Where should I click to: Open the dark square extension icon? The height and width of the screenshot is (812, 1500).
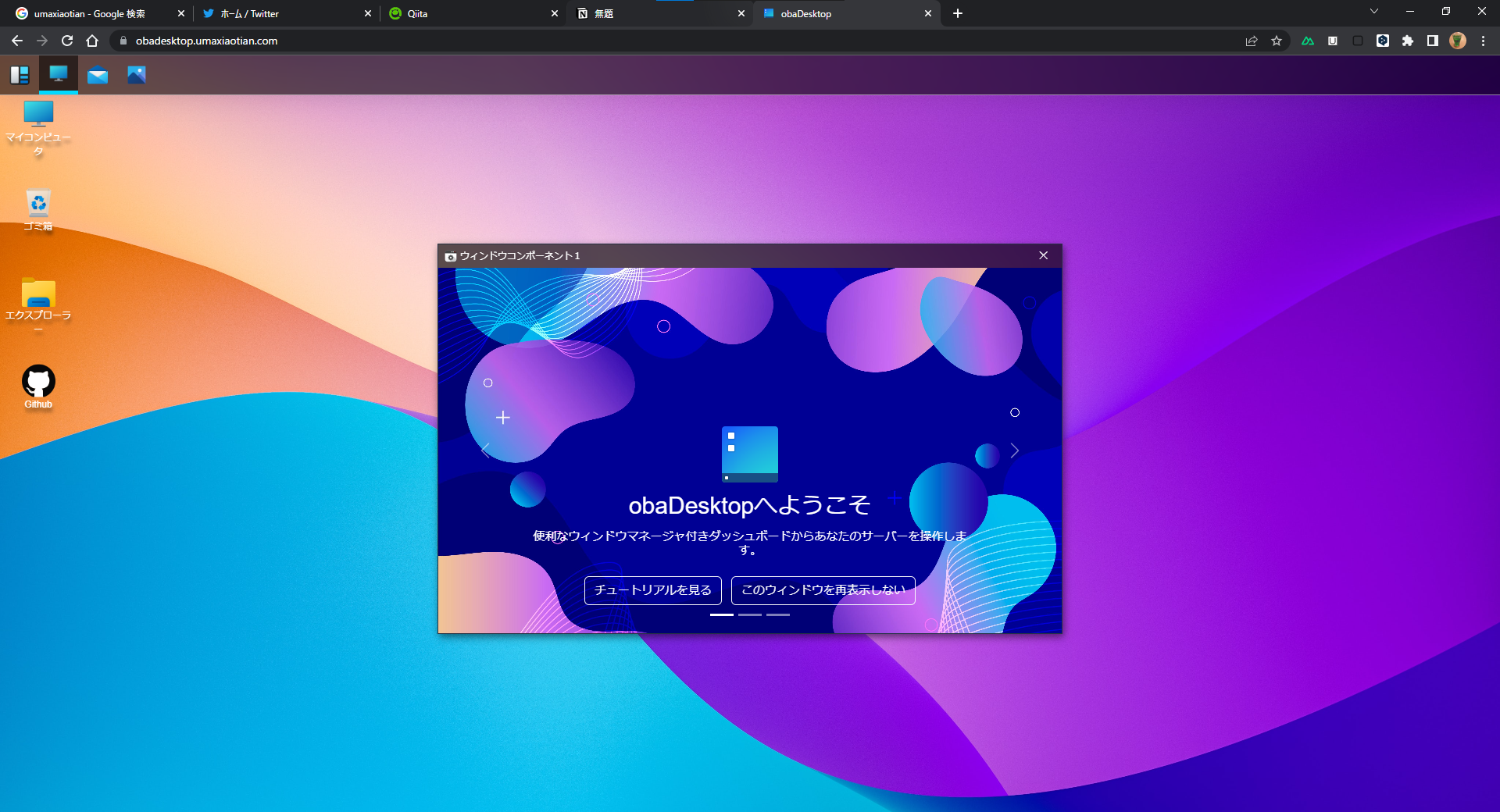pyautogui.click(x=1358, y=41)
